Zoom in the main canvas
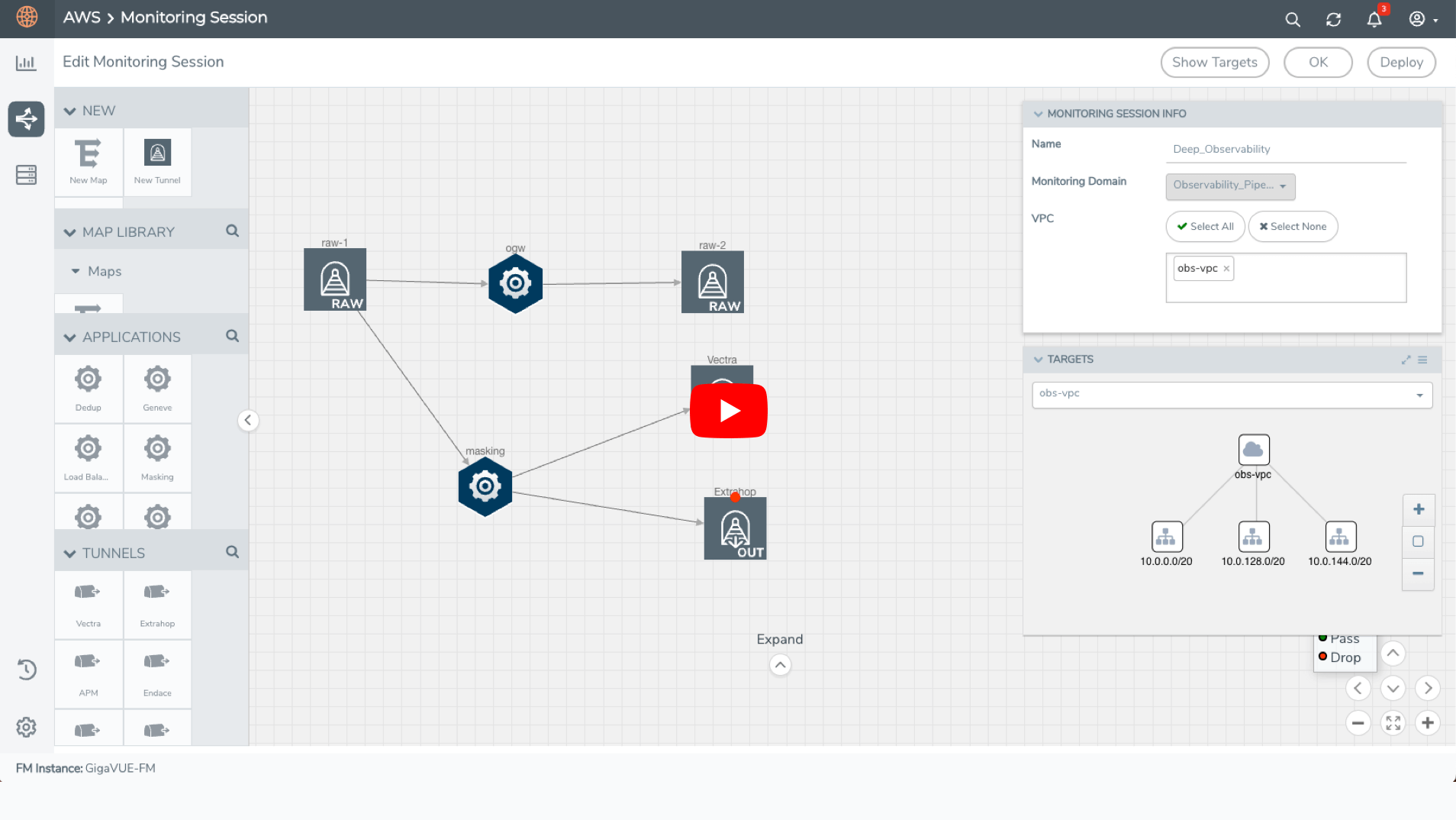The width and height of the screenshot is (1456, 820). [1428, 723]
